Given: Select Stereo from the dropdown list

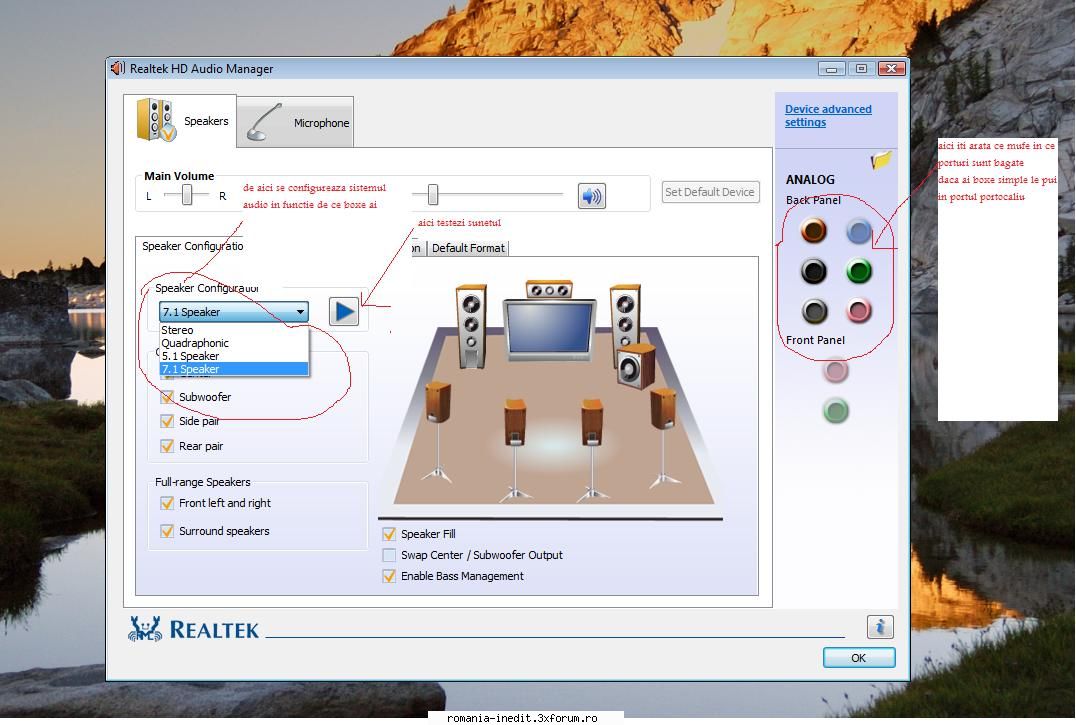Looking at the screenshot, I should (234, 330).
